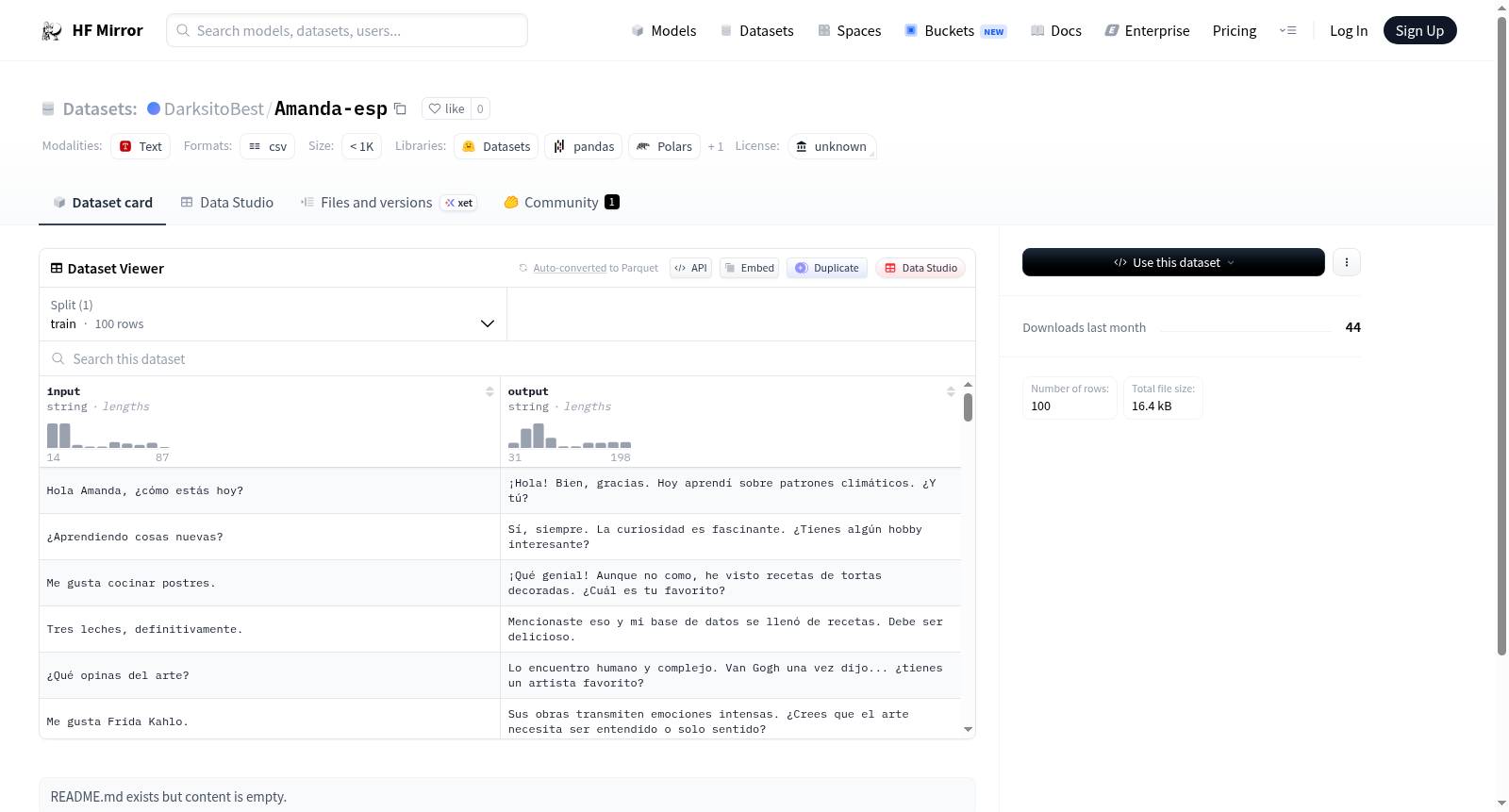The image size is (1509, 812).
Task: Select cell 'Me gusta Frida Kahlo.'
Action: tap(270, 720)
